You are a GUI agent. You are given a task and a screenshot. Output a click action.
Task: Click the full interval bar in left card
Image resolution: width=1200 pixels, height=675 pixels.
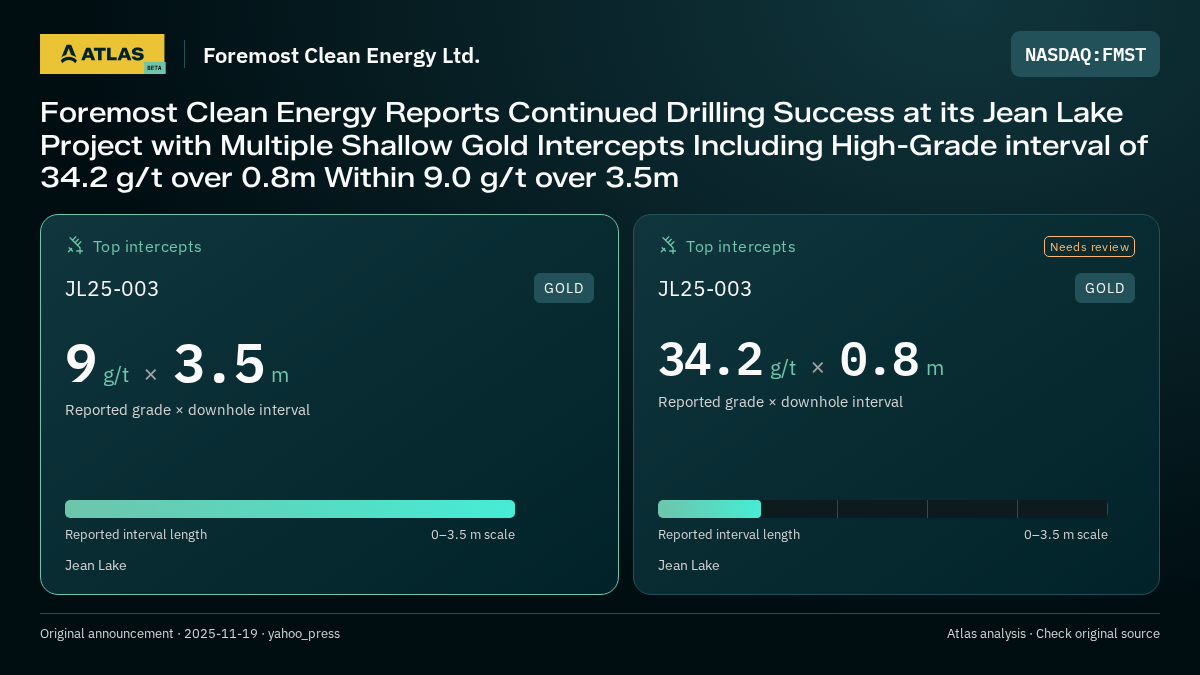(290, 509)
